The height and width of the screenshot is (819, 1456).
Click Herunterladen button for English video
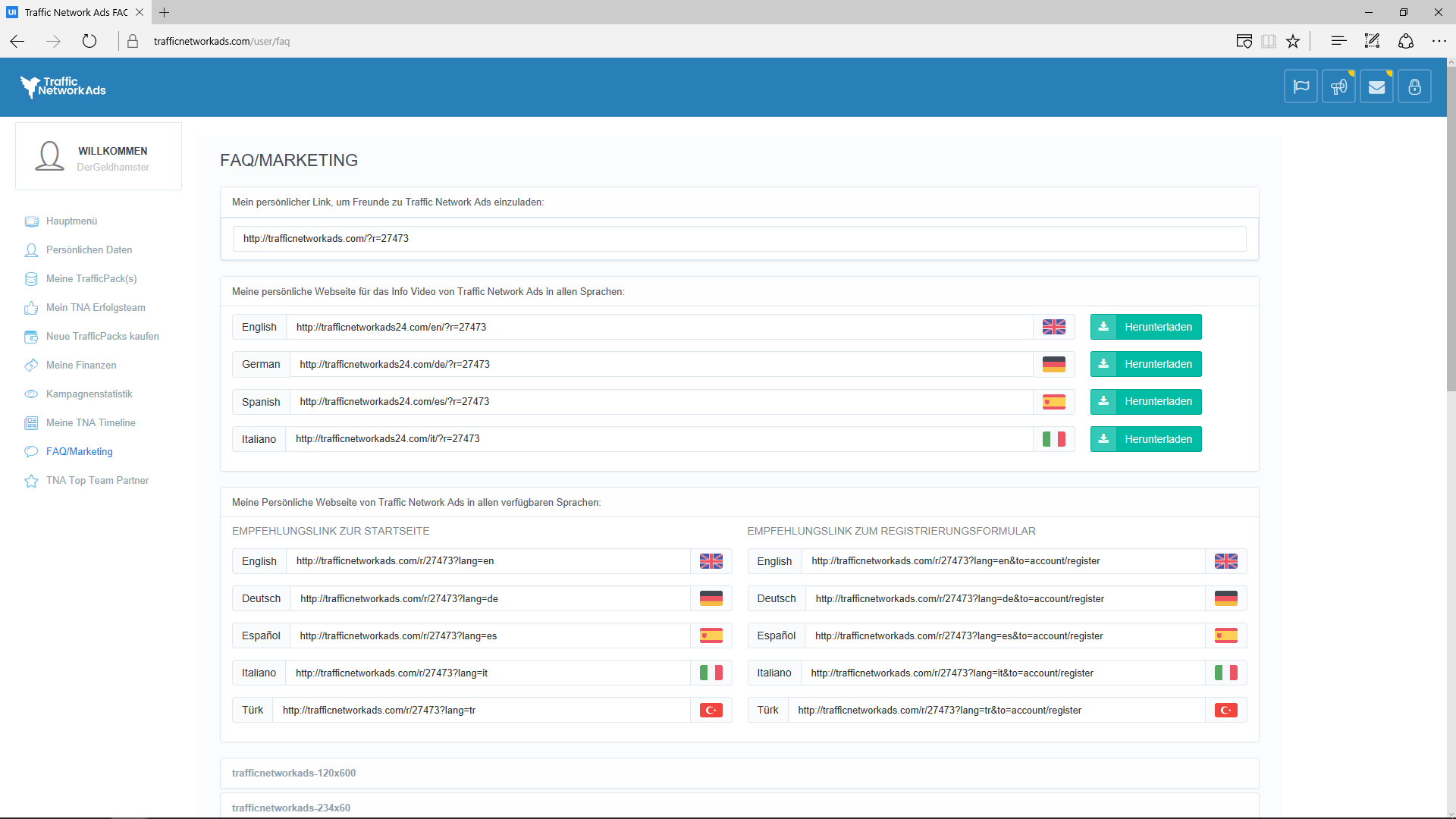pyautogui.click(x=1145, y=327)
